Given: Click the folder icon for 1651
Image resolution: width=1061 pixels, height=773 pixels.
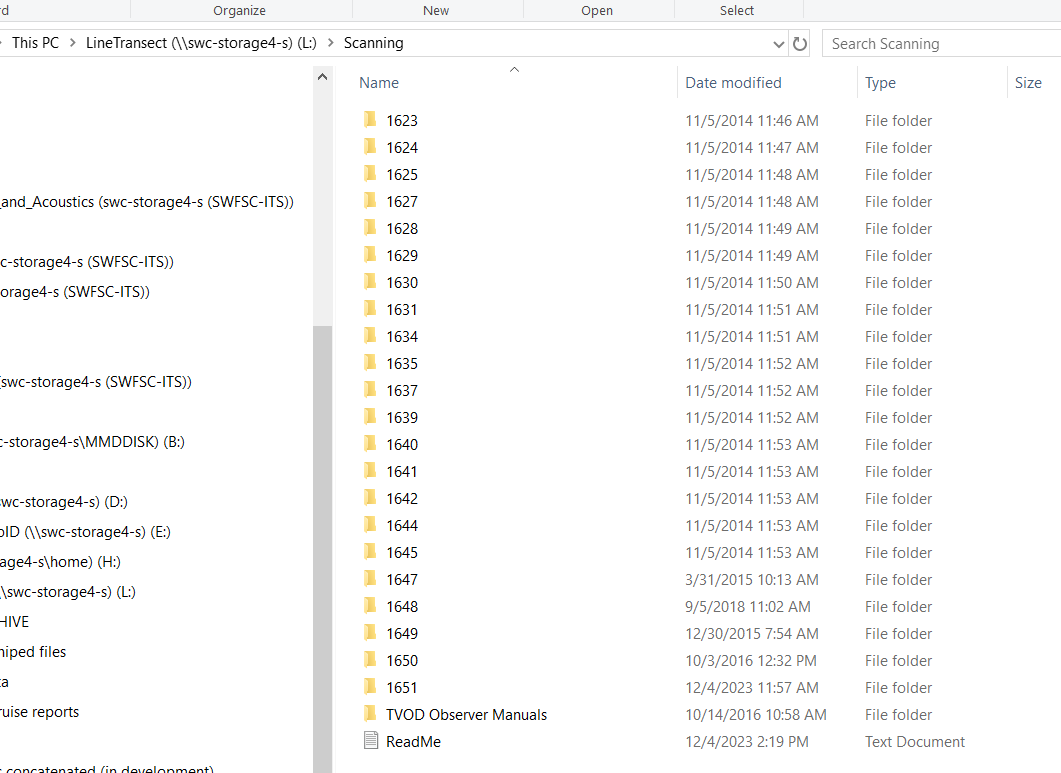Looking at the screenshot, I should coord(370,688).
